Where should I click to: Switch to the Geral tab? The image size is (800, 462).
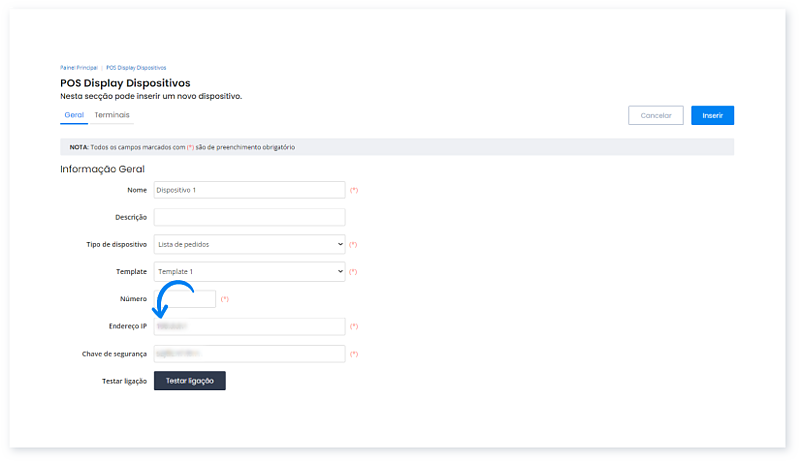73,115
